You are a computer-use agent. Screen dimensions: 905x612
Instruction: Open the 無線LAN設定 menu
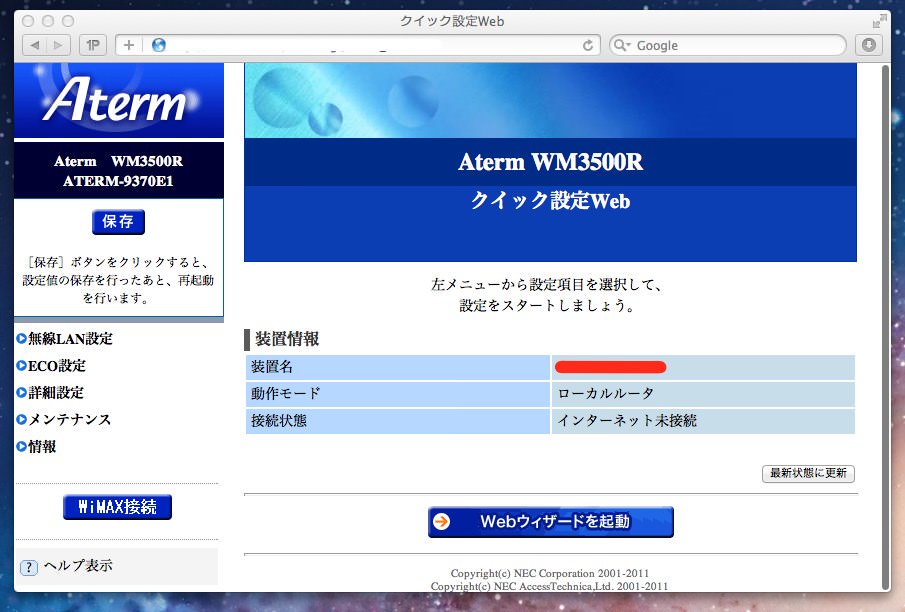coord(70,339)
